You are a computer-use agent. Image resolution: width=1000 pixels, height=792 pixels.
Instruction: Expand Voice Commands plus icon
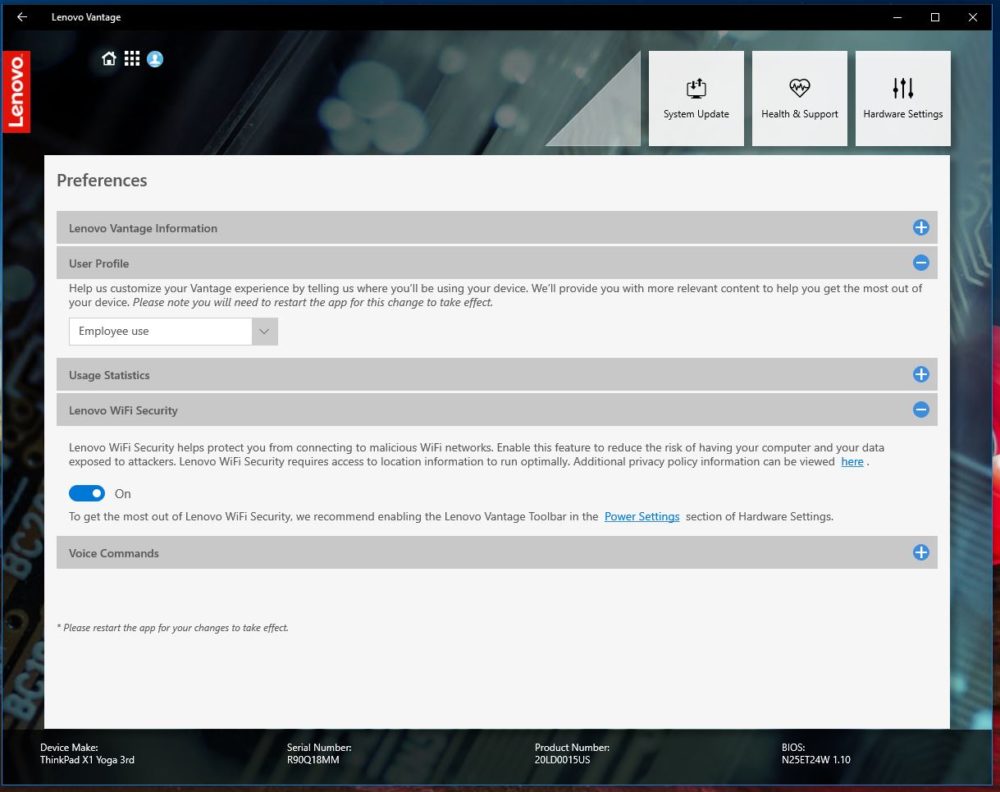(920, 552)
